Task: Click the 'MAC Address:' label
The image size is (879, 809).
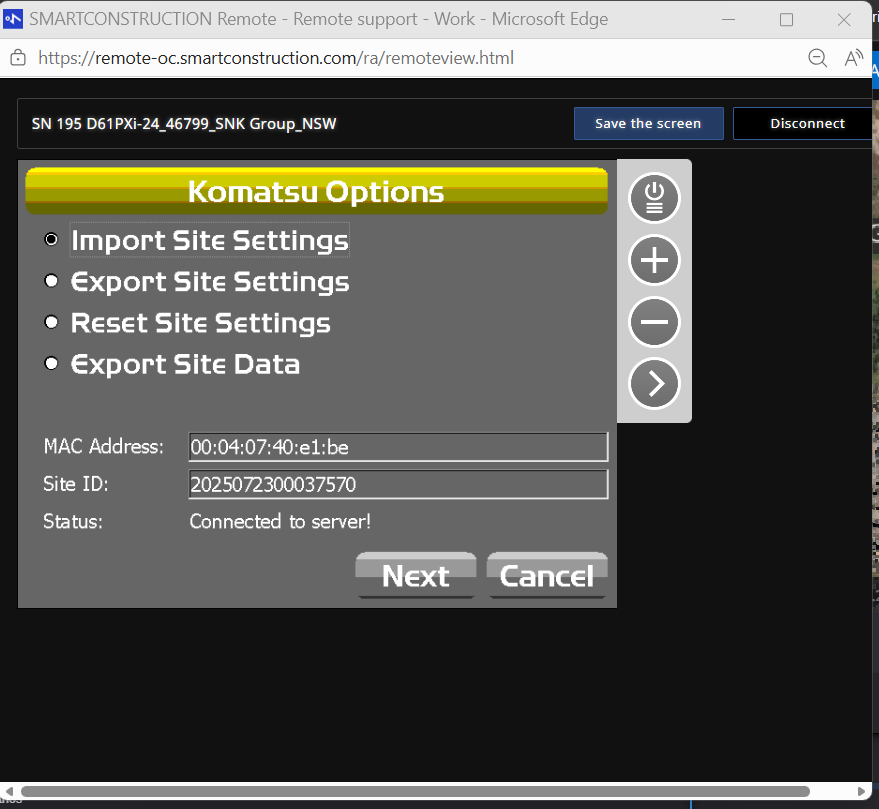Action: [x=103, y=447]
